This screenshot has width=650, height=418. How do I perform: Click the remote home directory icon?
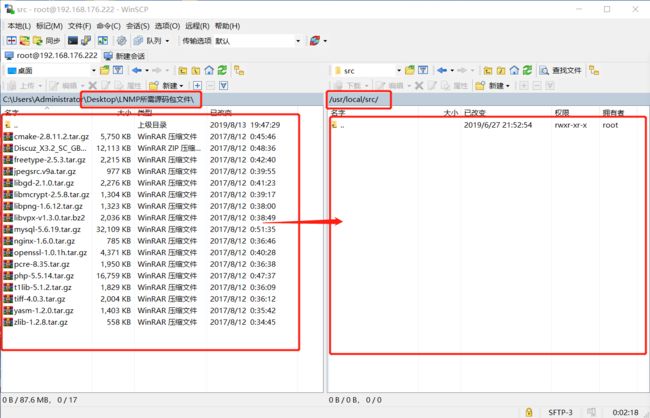coord(514,70)
